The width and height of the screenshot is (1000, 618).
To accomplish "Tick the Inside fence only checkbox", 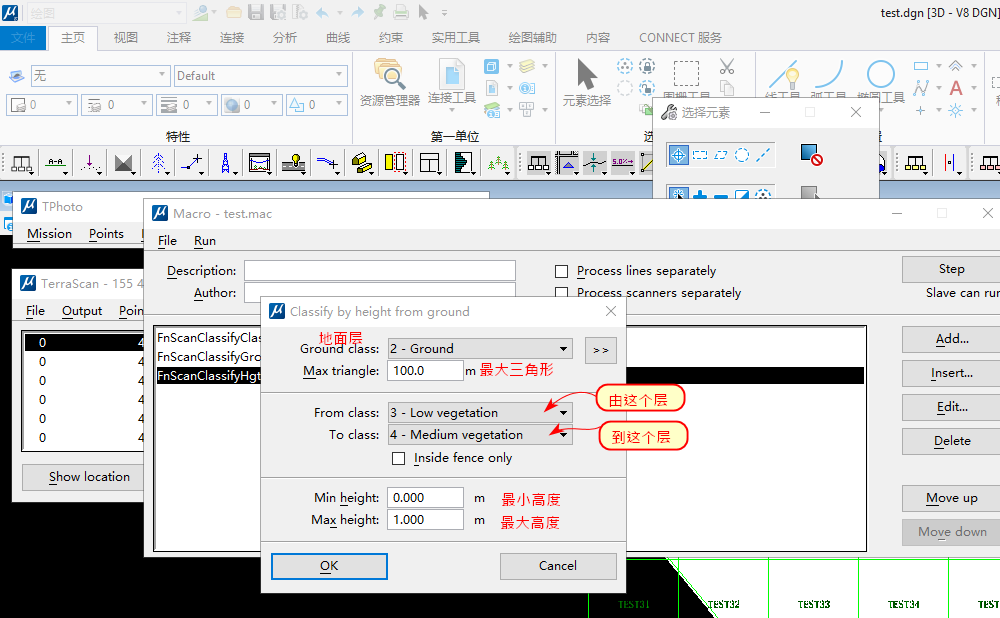I will [399, 459].
